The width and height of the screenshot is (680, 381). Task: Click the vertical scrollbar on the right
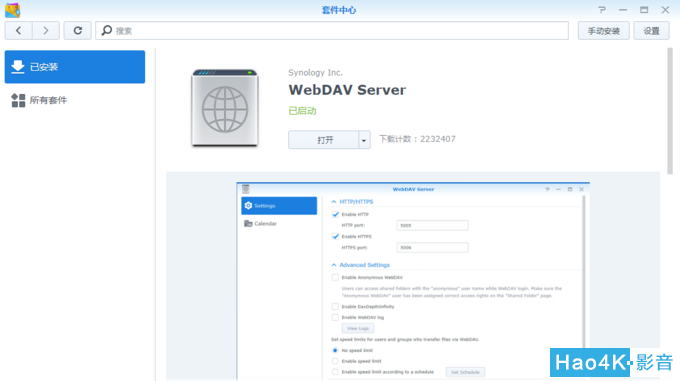click(670, 111)
